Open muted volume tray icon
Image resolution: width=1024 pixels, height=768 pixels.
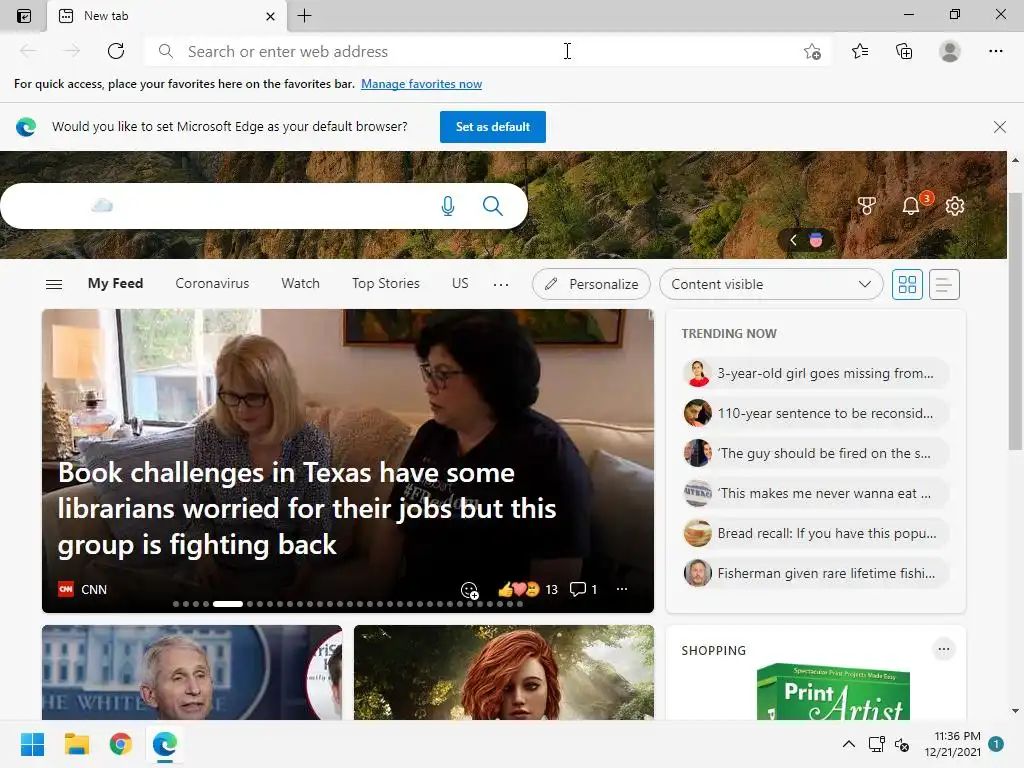coord(902,744)
